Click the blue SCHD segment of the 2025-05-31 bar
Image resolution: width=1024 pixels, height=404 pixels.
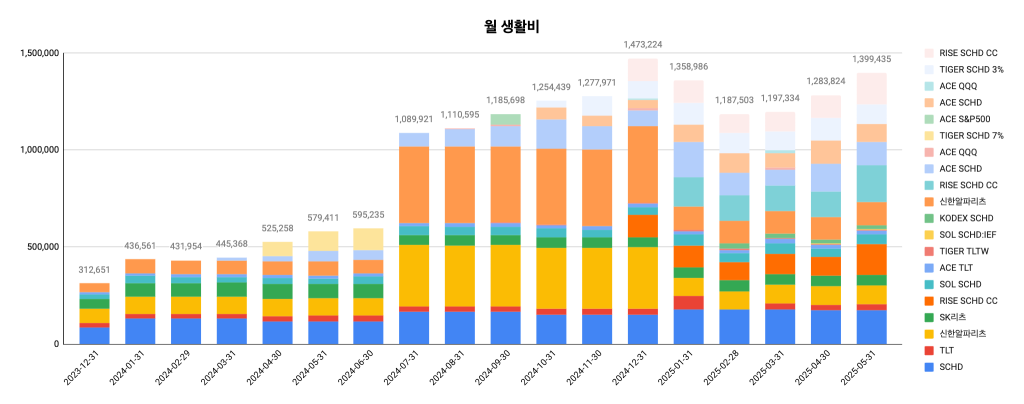(x=872, y=327)
